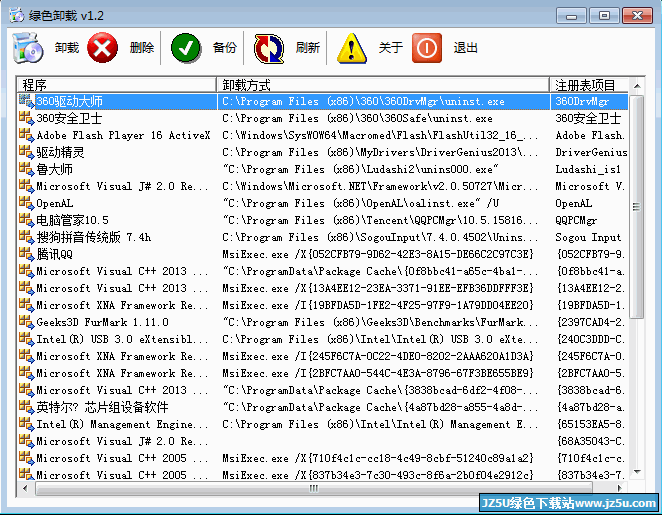This screenshot has width=662, height=515.
Task: Select the OpenAL program entry
Action: coord(55,203)
